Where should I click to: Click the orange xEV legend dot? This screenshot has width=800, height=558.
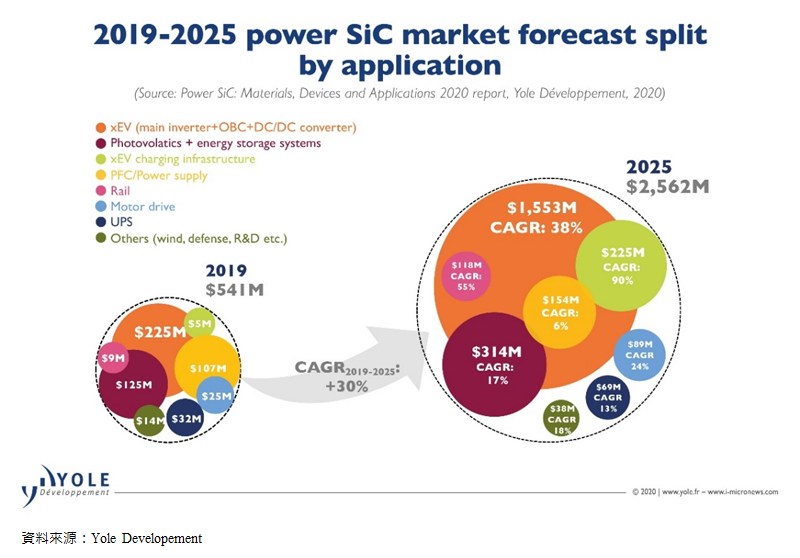pos(100,127)
